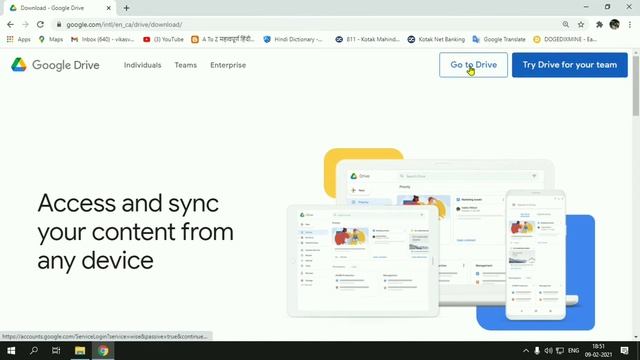Open the Google Translate bookmark
Viewport: 640px width, 360px height.
coord(499,39)
